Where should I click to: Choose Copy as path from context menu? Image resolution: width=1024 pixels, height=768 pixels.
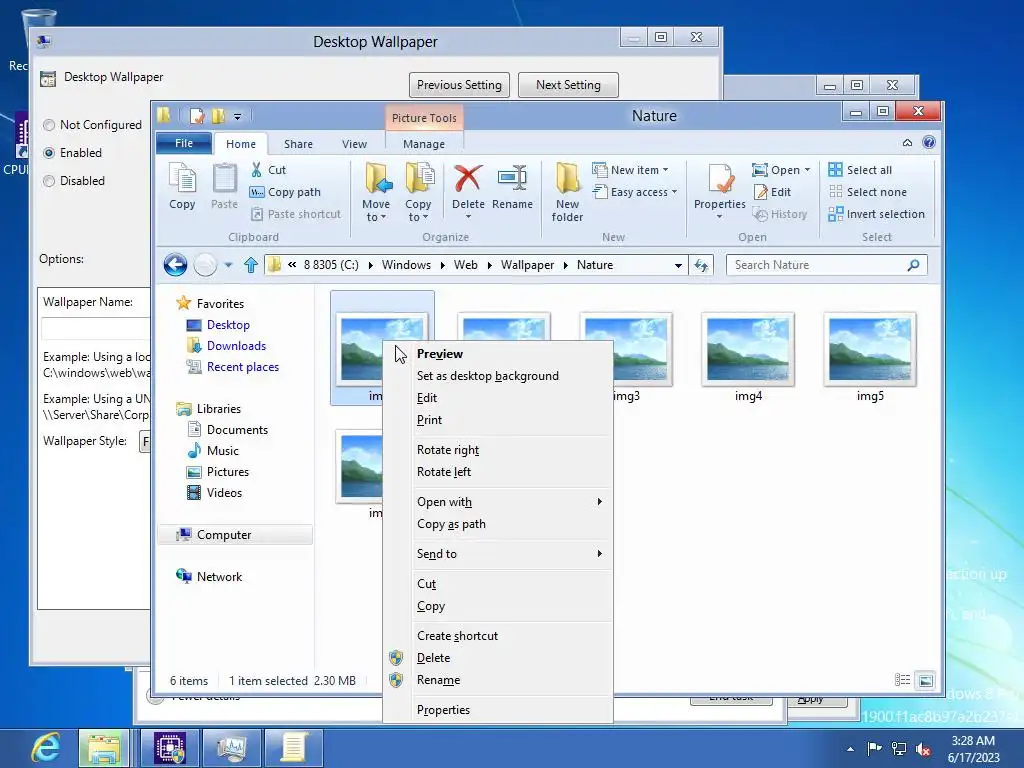tap(451, 524)
